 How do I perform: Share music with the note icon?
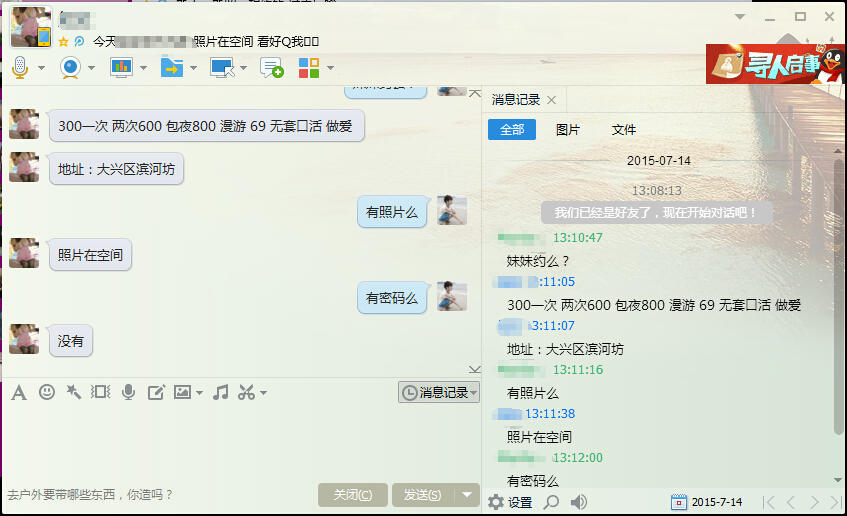tap(220, 392)
